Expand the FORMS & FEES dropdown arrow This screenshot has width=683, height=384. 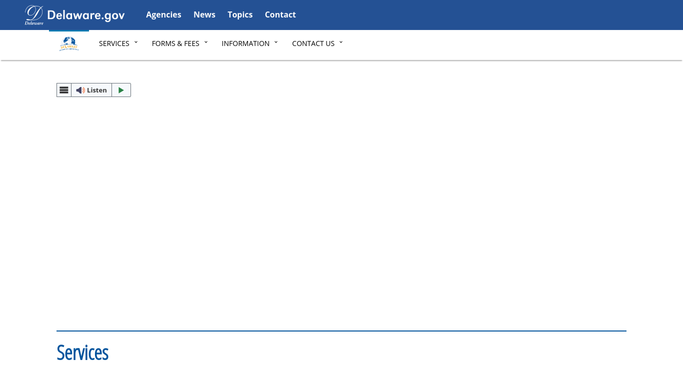[206, 43]
